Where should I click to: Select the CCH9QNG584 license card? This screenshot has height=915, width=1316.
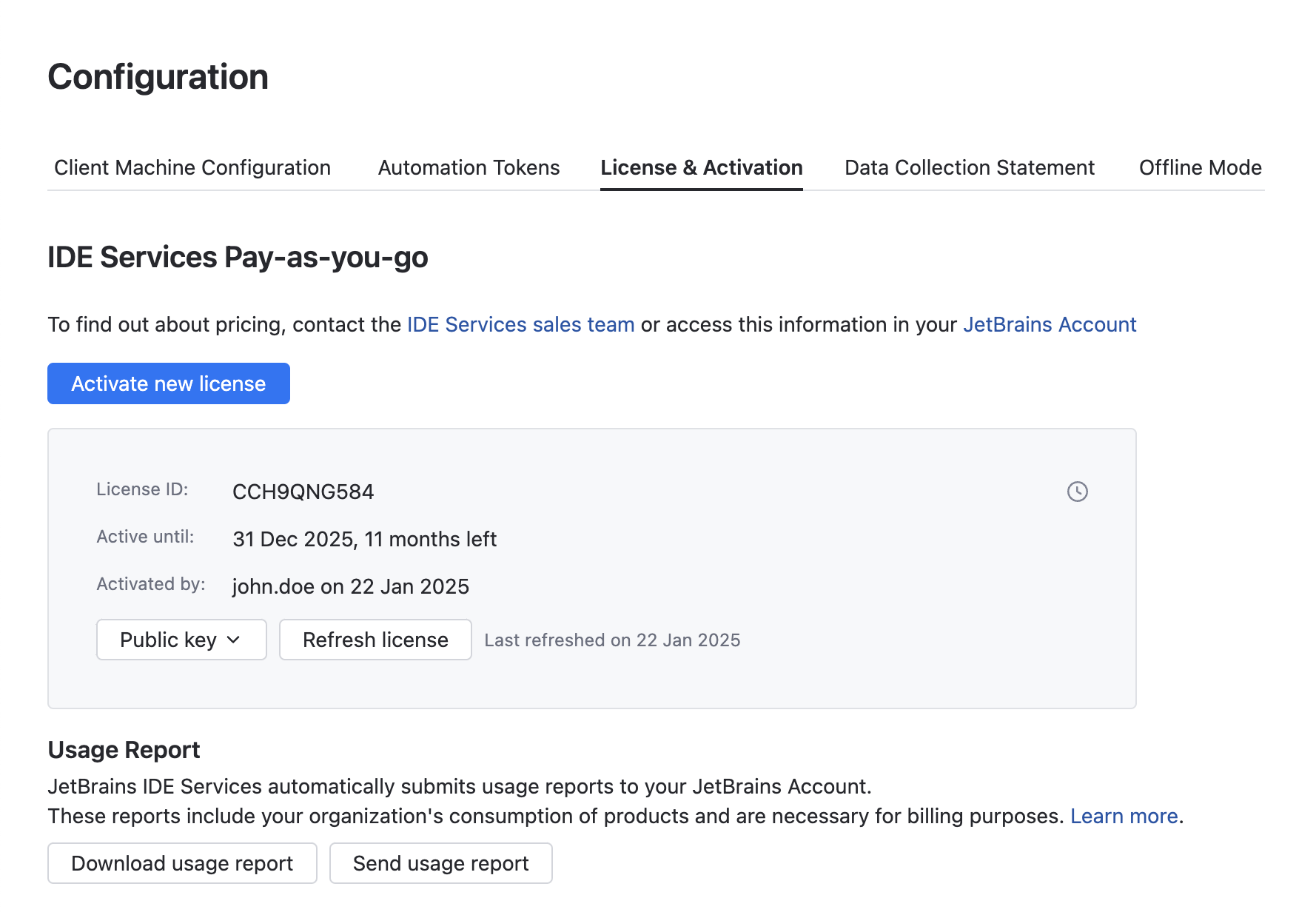[592, 566]
